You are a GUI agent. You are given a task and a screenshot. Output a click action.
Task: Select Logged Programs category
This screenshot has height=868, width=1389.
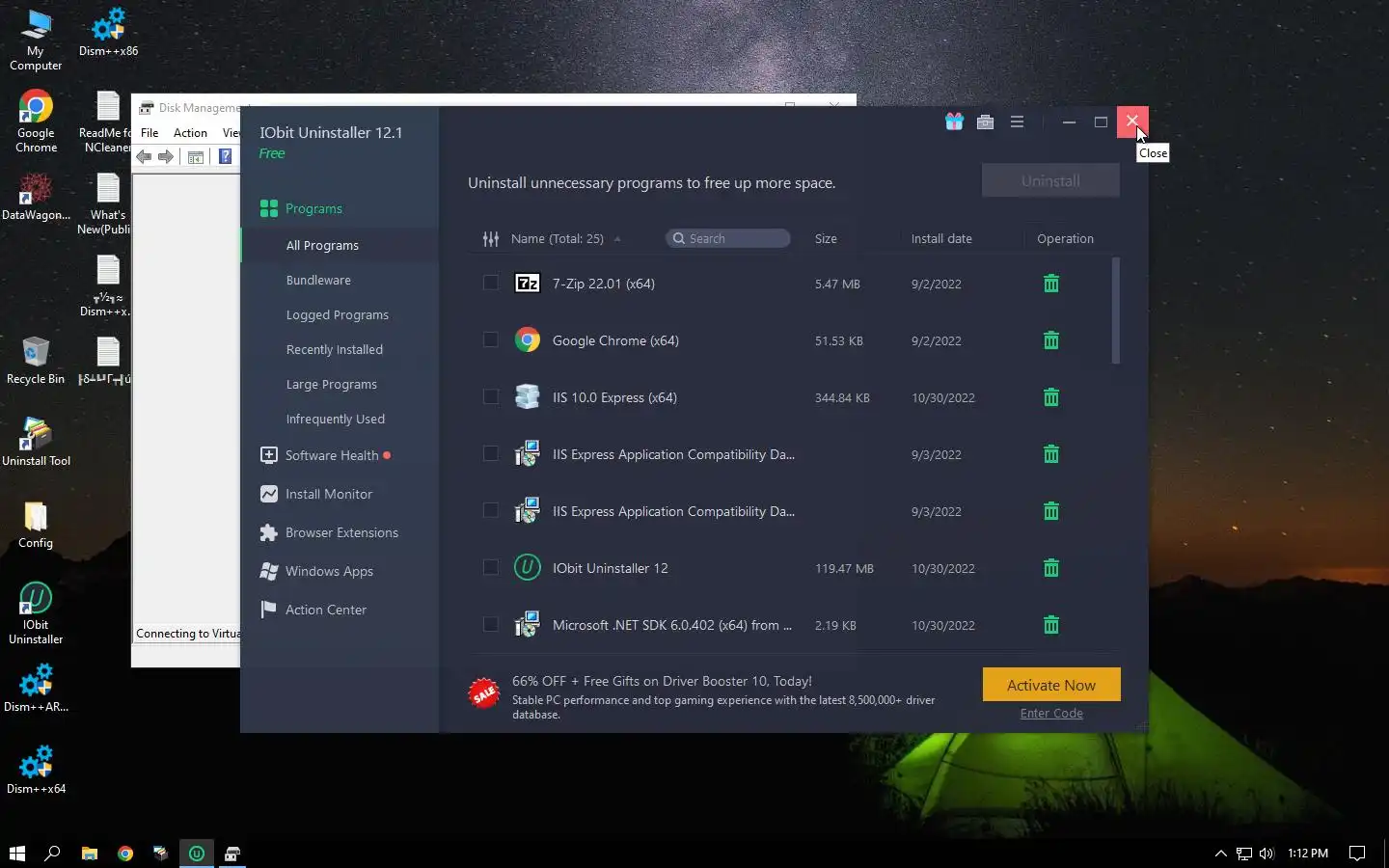click(337, 314)
